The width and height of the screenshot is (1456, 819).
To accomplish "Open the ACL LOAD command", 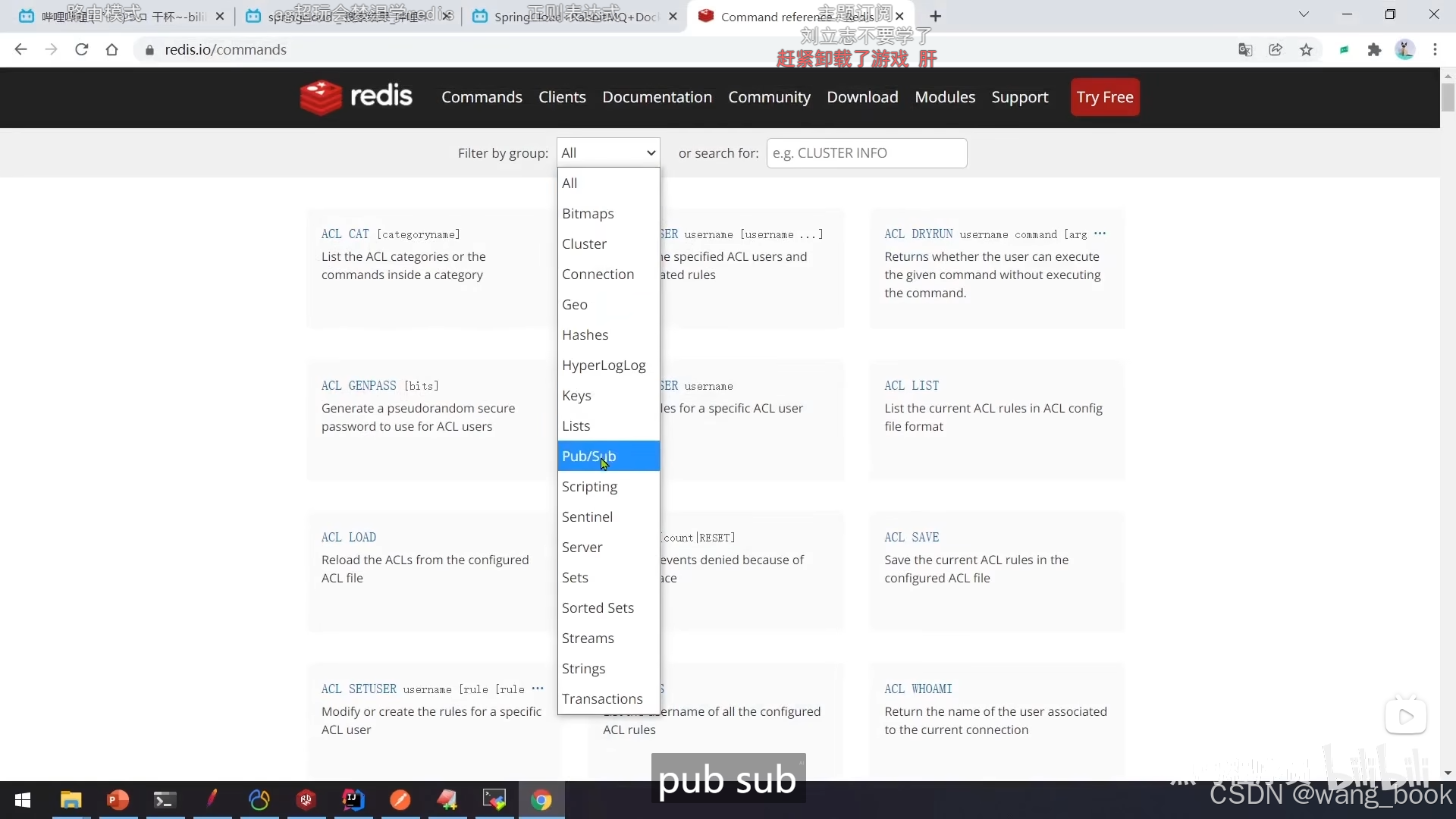I will 349,538.
